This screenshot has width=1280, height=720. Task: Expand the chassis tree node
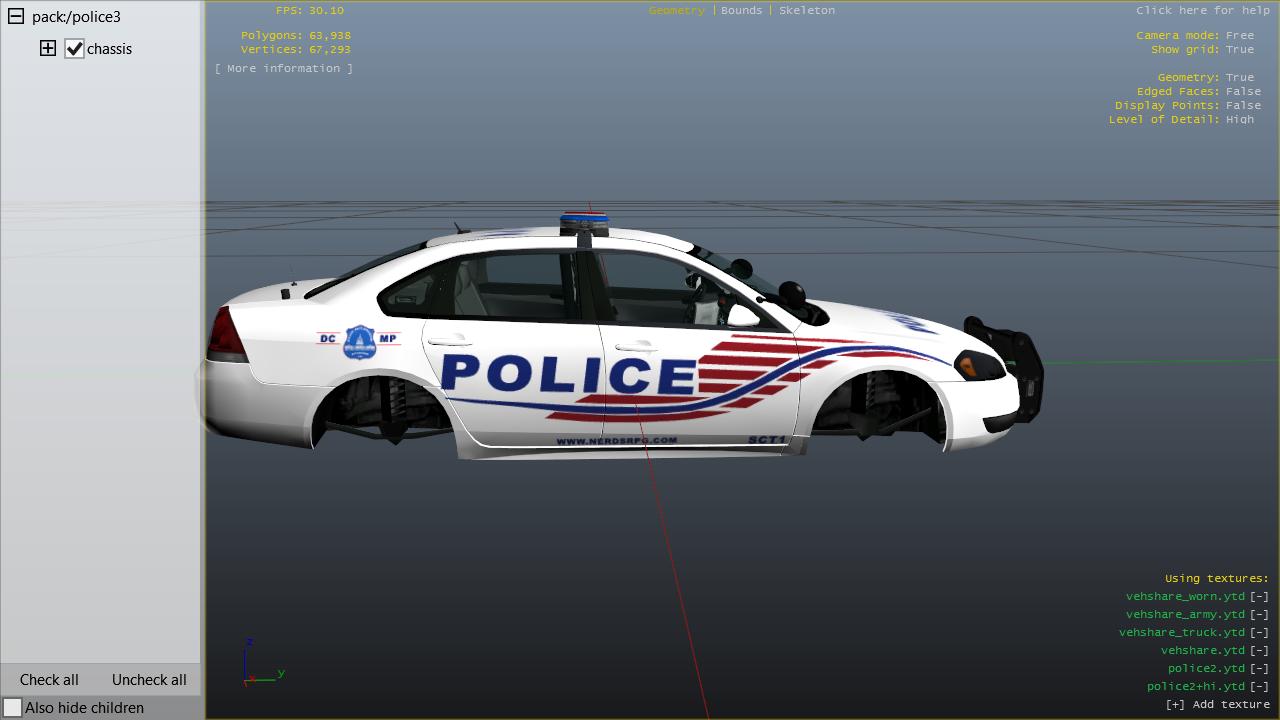click(48, 48)
